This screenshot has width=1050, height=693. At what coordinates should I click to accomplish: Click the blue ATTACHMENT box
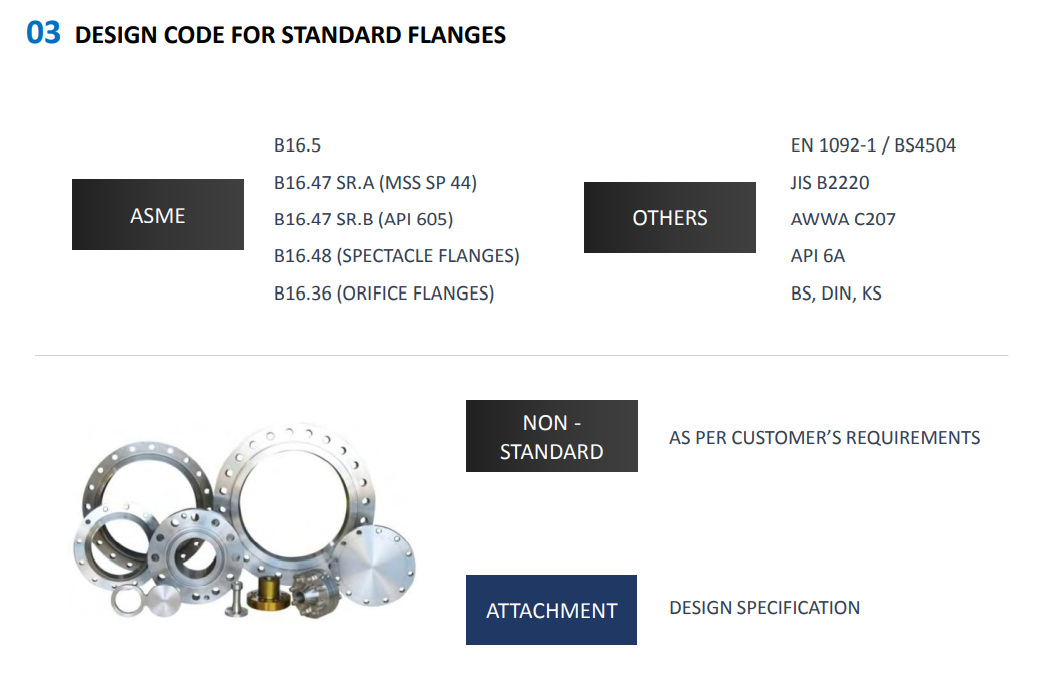click(551, 610)
